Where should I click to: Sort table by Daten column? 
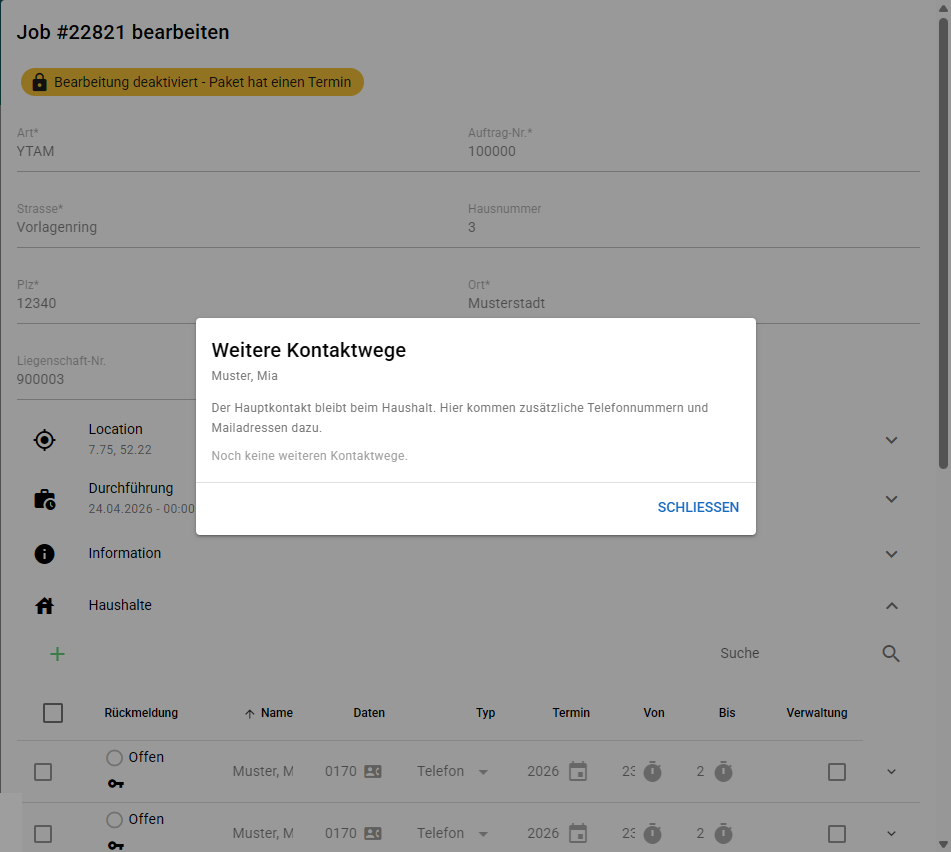click(x=369, y=713)
